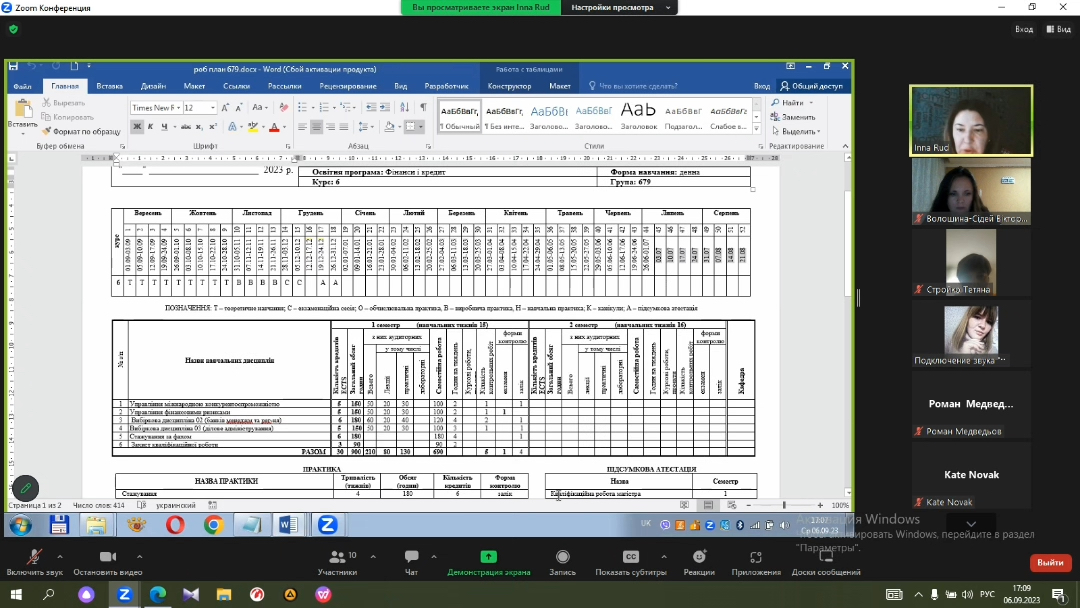Switch to Вставка tab in shared Word
Viewport: 1080px width, 608px height.
[x=110, y=86]
